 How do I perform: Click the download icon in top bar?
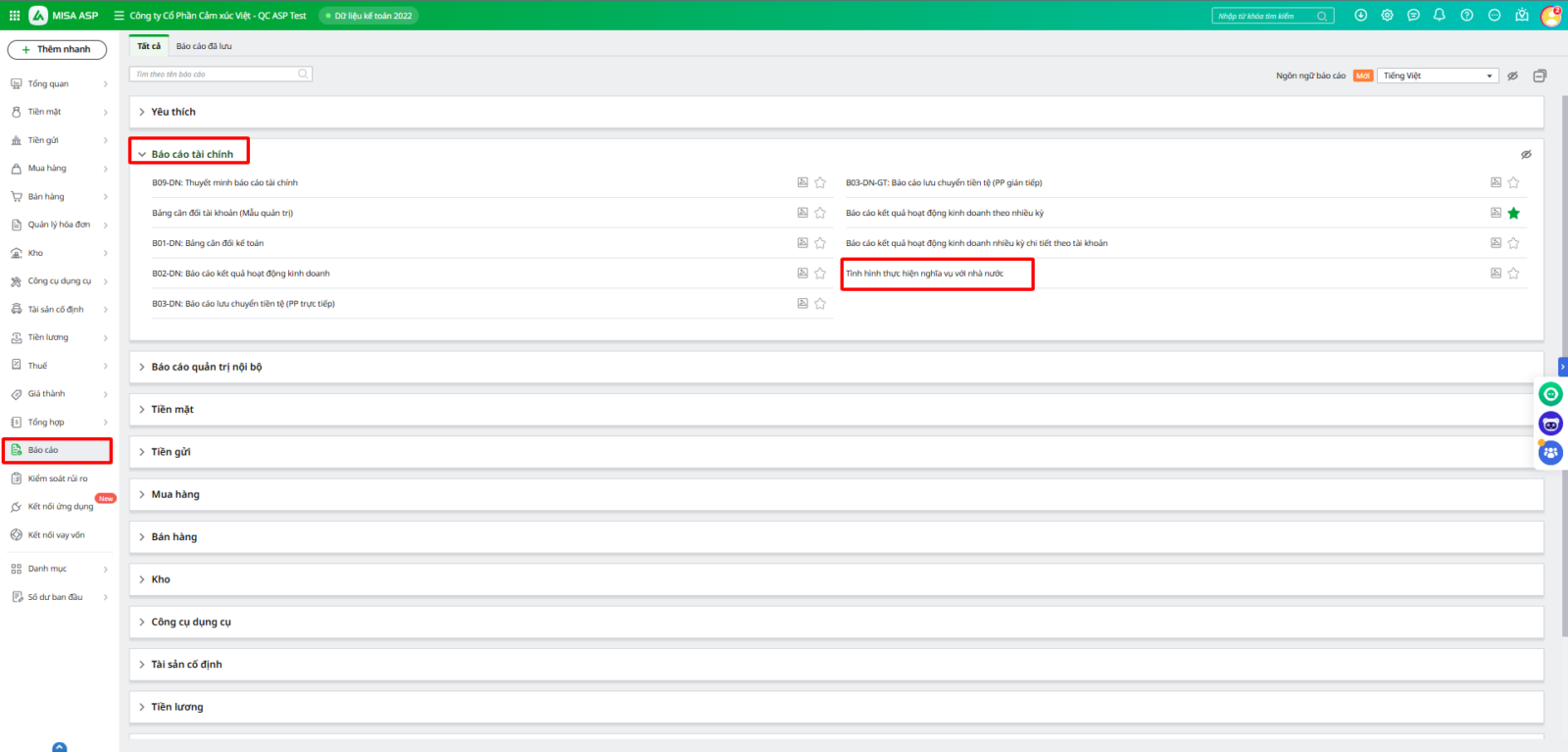(x=1360, y=16)
